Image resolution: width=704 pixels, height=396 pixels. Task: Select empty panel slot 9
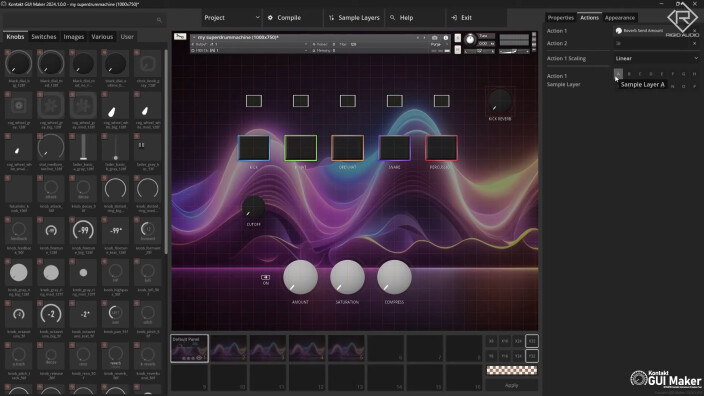(189, 378)
